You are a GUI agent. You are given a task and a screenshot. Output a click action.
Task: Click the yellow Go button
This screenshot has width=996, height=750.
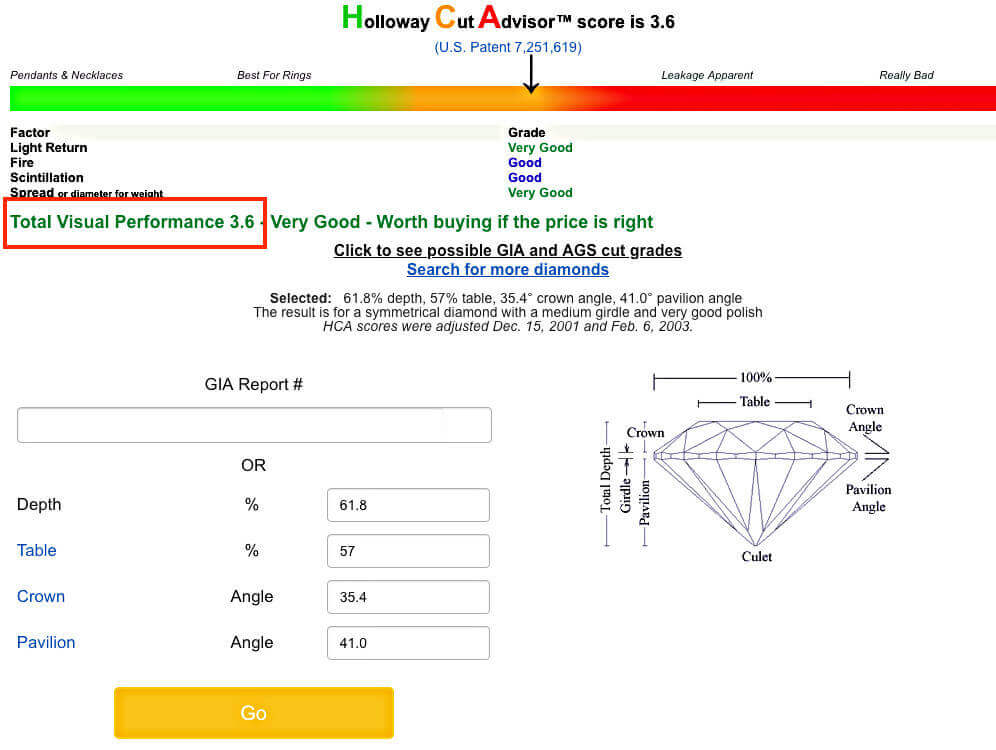pyautogui.click(x=253, y=713)
